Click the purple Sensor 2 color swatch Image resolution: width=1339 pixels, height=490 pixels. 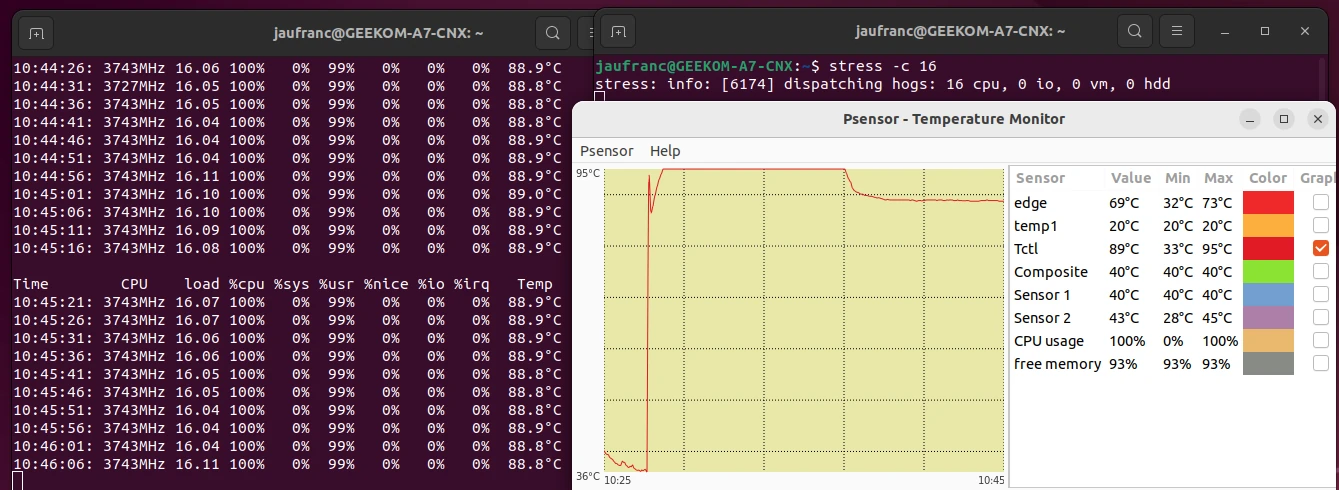[1268, 317]
